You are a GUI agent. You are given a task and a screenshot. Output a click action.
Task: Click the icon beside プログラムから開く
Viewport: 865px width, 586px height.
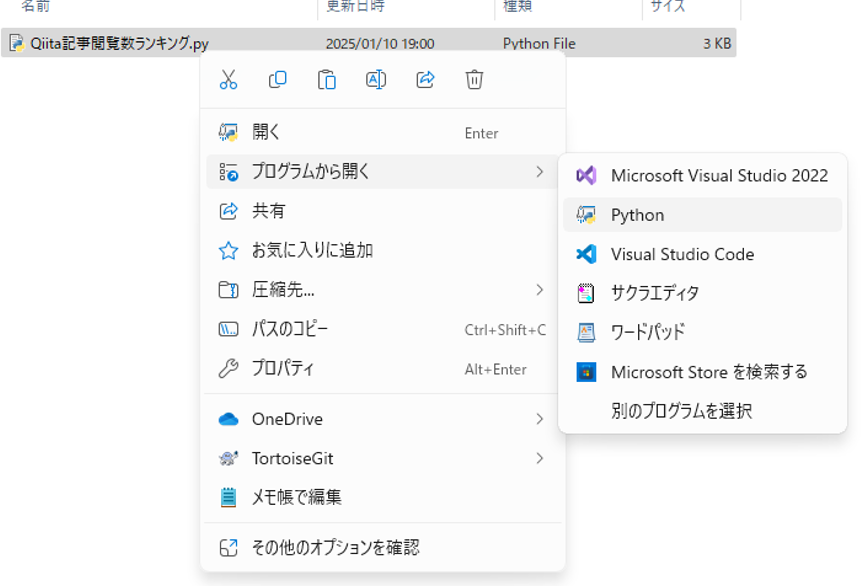228,172
